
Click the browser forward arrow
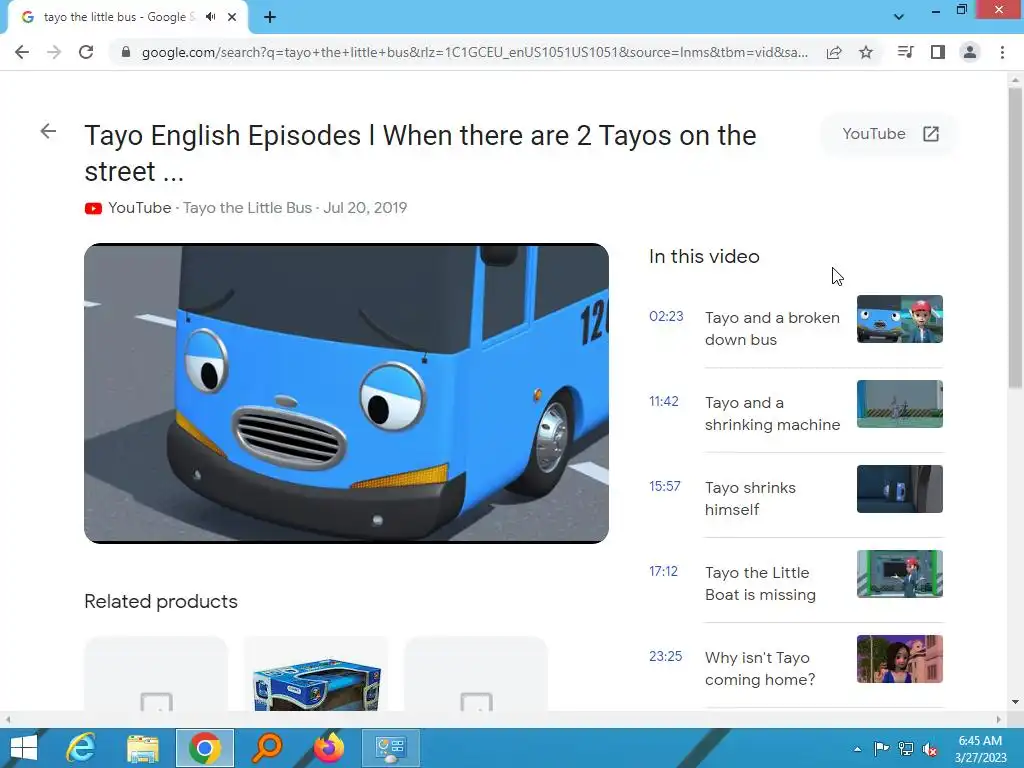pyautogui.click(x=54, y=52)
